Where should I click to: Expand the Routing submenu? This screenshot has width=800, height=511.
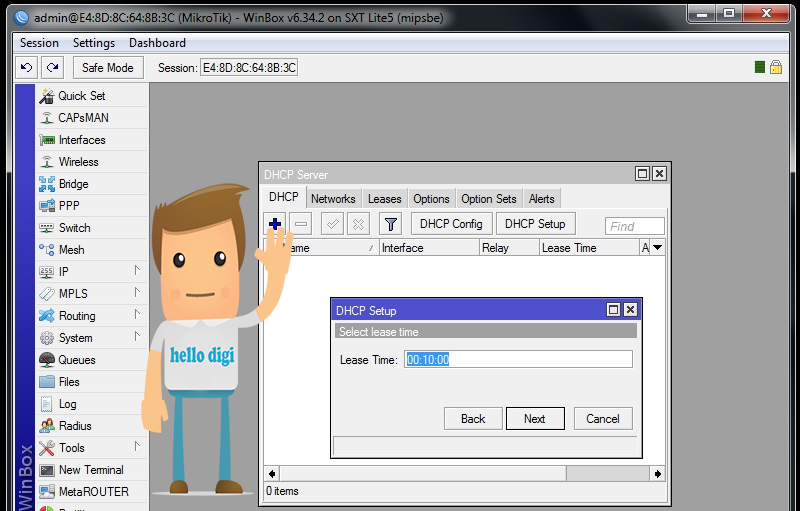coord(137,314)
